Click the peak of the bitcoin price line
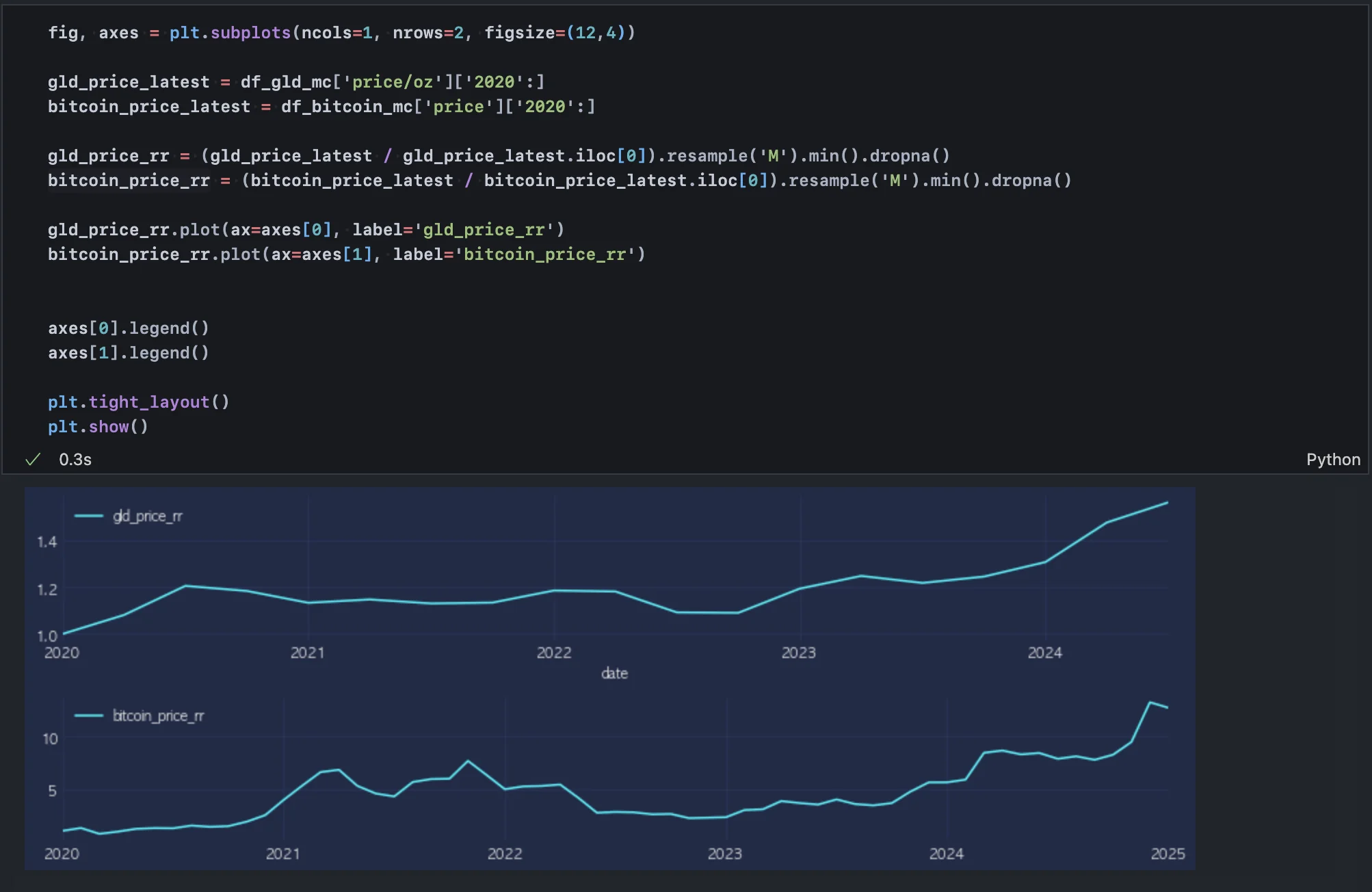This screenshot has height=892, width=1372. pos(1150,703)
